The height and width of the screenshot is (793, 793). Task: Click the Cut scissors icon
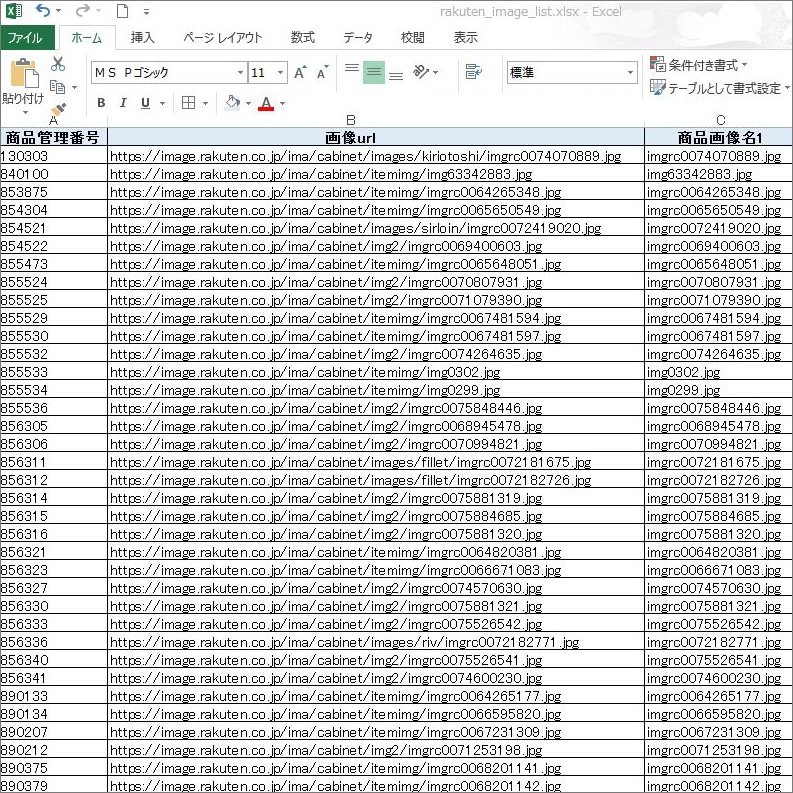tap(58, 64)
